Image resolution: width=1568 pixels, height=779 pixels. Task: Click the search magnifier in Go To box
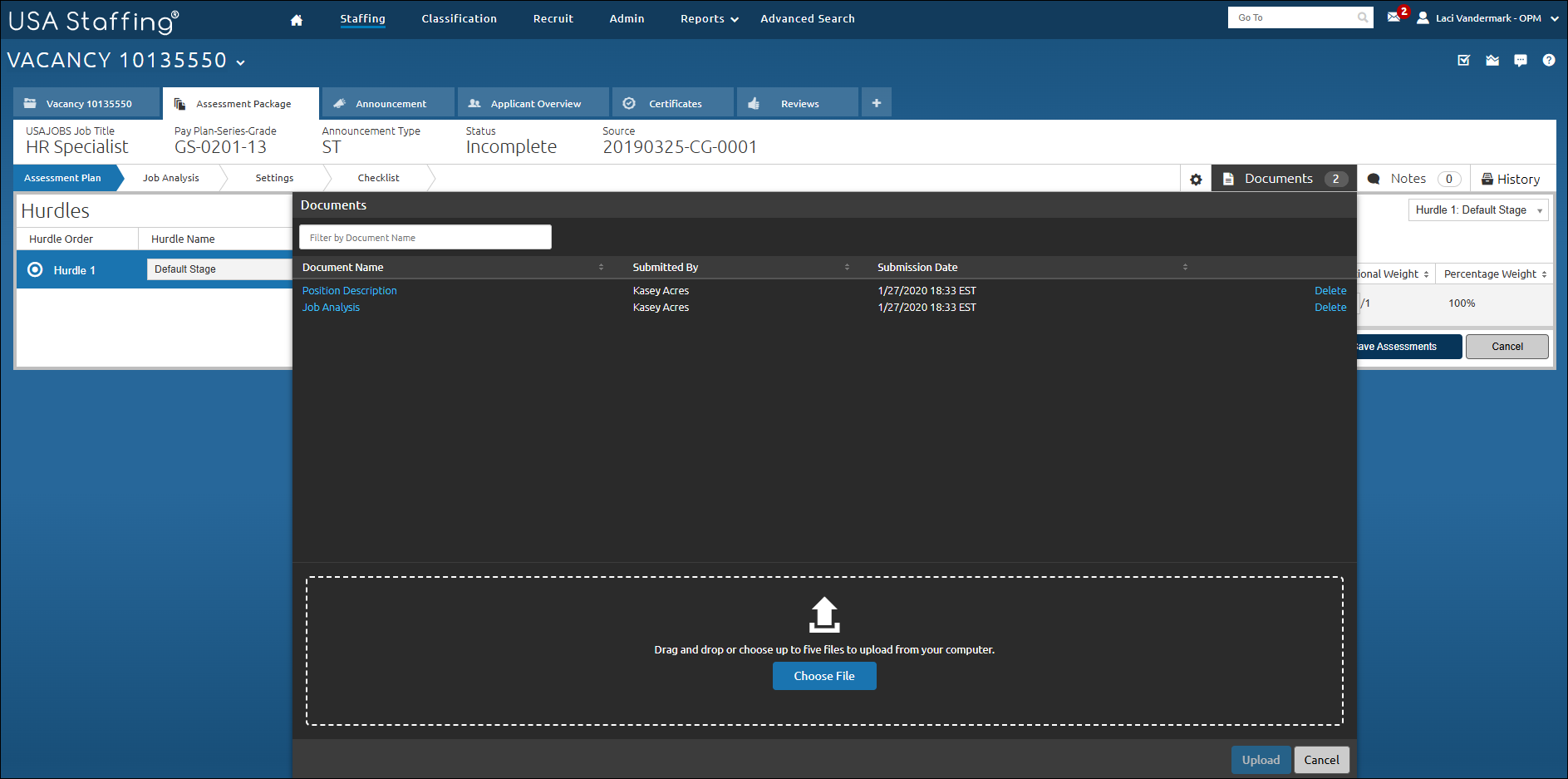click(x=1363, y=17)
